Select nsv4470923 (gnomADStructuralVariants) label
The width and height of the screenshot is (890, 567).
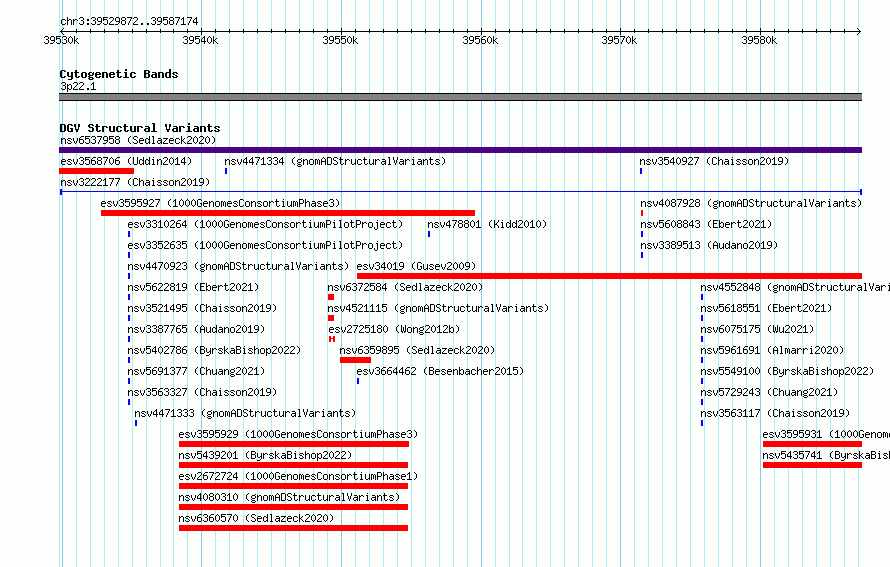click(x=238, y=266)
